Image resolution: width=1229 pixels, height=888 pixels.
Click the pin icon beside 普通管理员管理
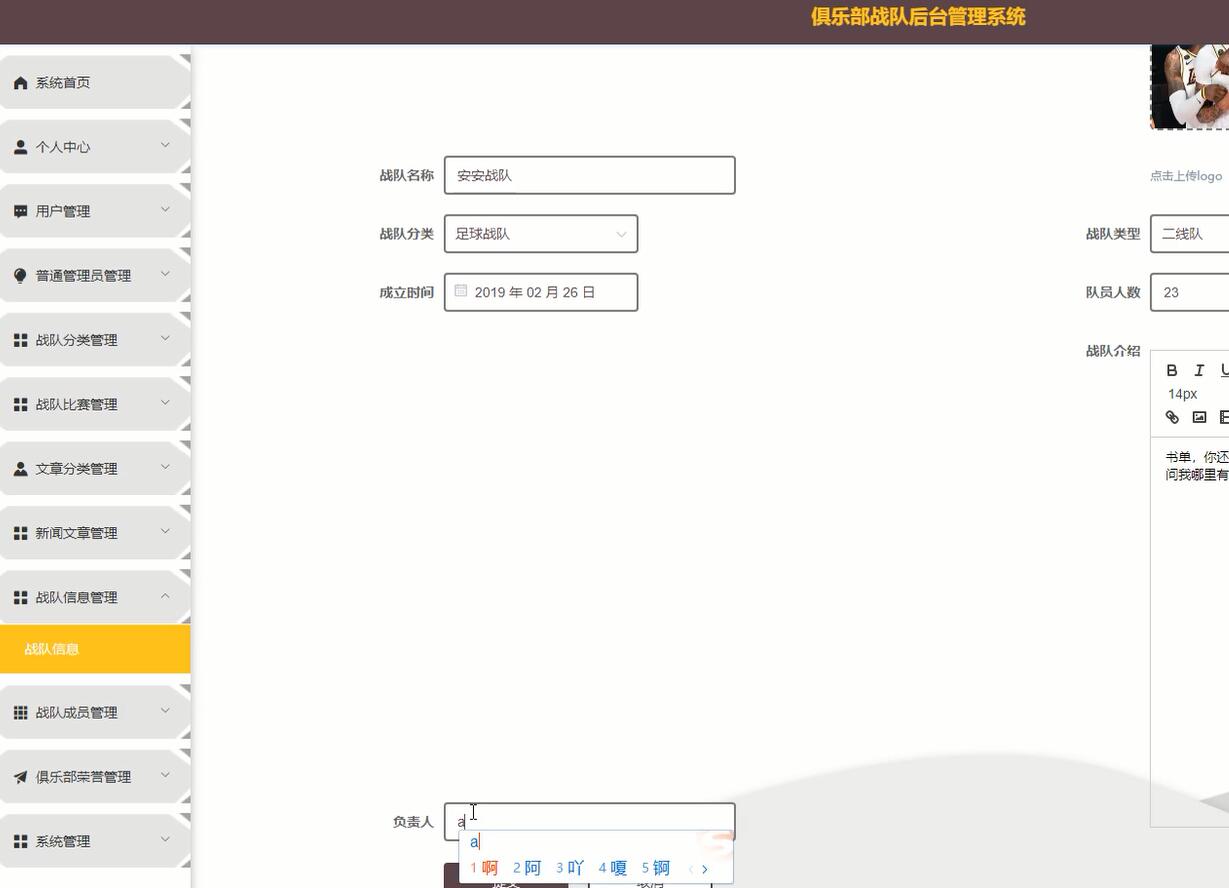tap(20, 275)
